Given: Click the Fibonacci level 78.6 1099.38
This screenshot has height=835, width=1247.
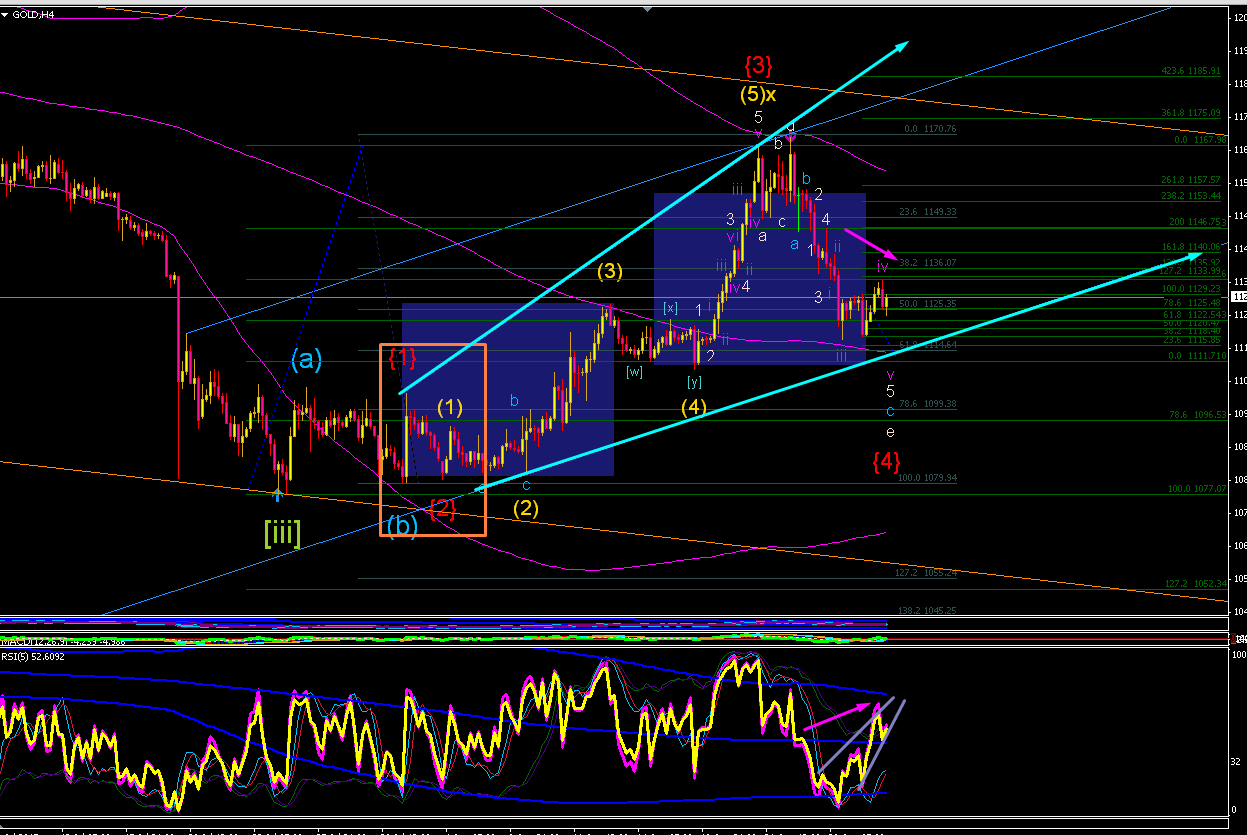Looking at the screenshot, I should point(929,404).
